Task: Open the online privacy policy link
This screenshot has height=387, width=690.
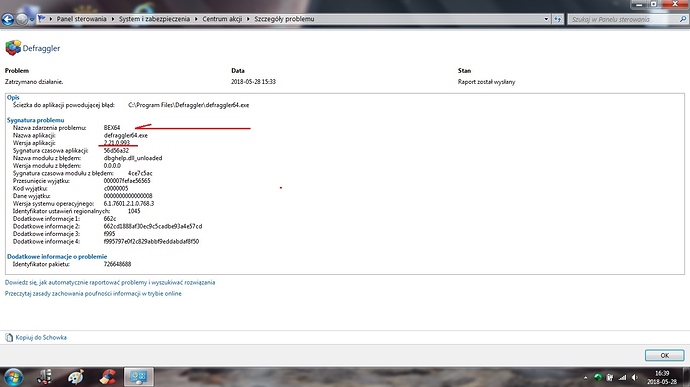Action: (93, 293)
